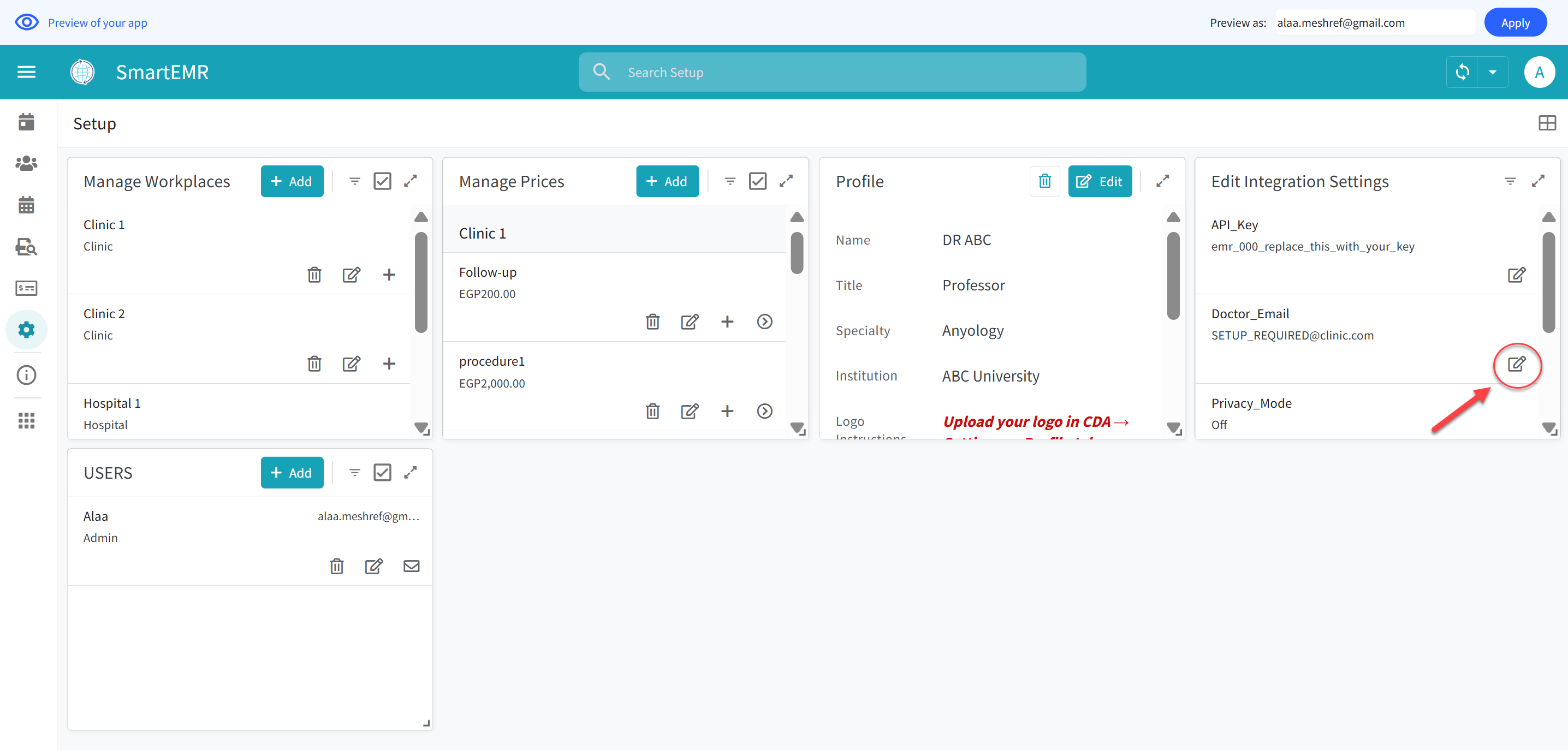Click the Preview as email input field
This screenshot has height=750, width=1568.
click(1374, 22)
